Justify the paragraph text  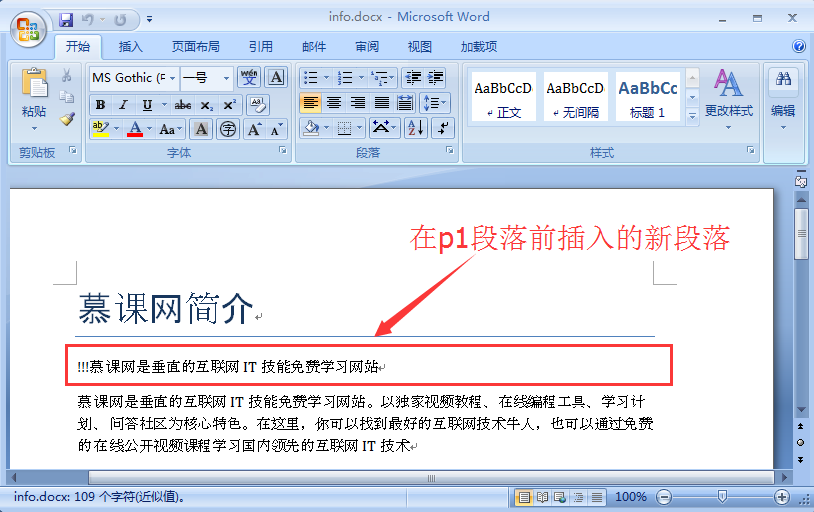382,103
